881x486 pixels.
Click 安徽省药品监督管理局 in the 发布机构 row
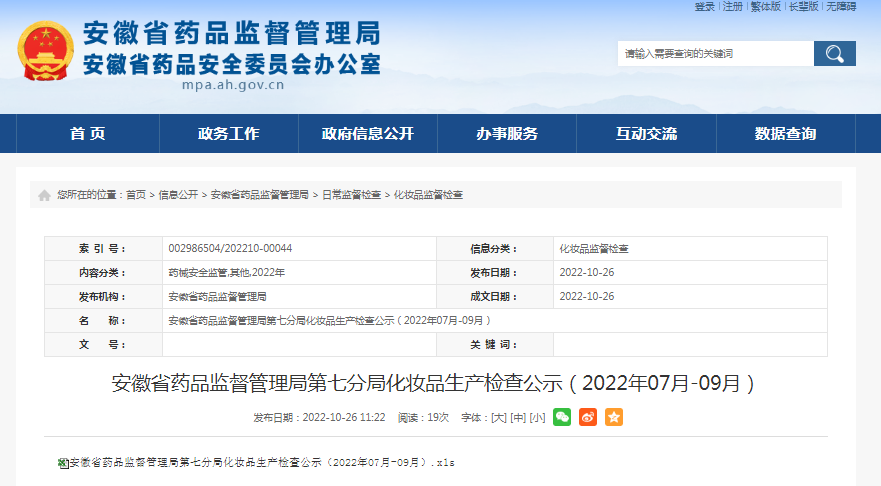(217, 297)
